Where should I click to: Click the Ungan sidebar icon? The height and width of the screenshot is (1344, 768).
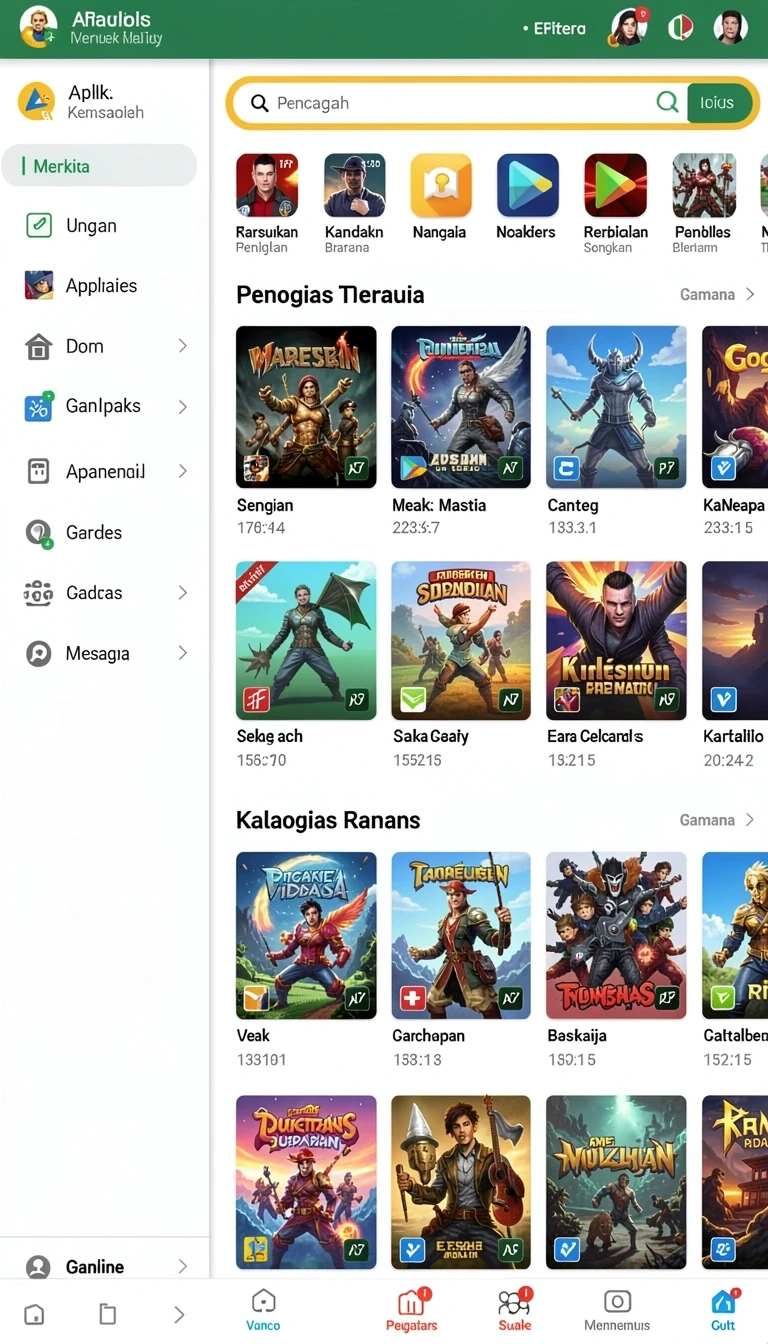38,225
